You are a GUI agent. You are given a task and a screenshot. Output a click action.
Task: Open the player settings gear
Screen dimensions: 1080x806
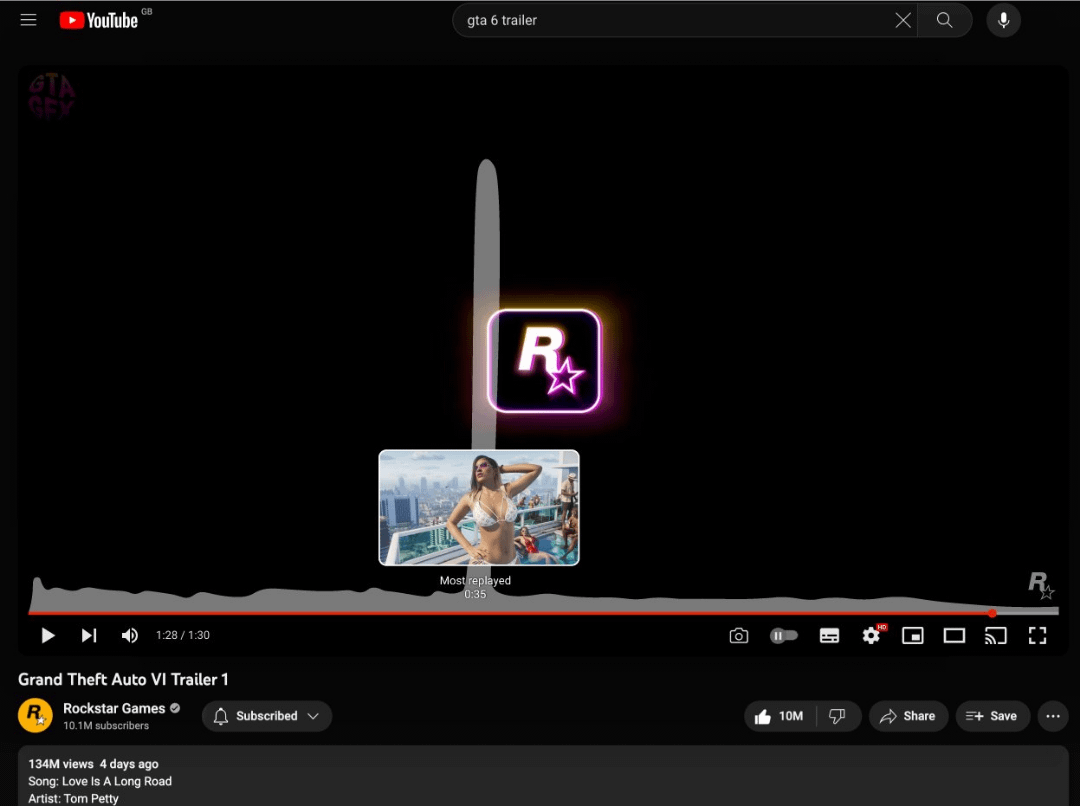point(871,635)
